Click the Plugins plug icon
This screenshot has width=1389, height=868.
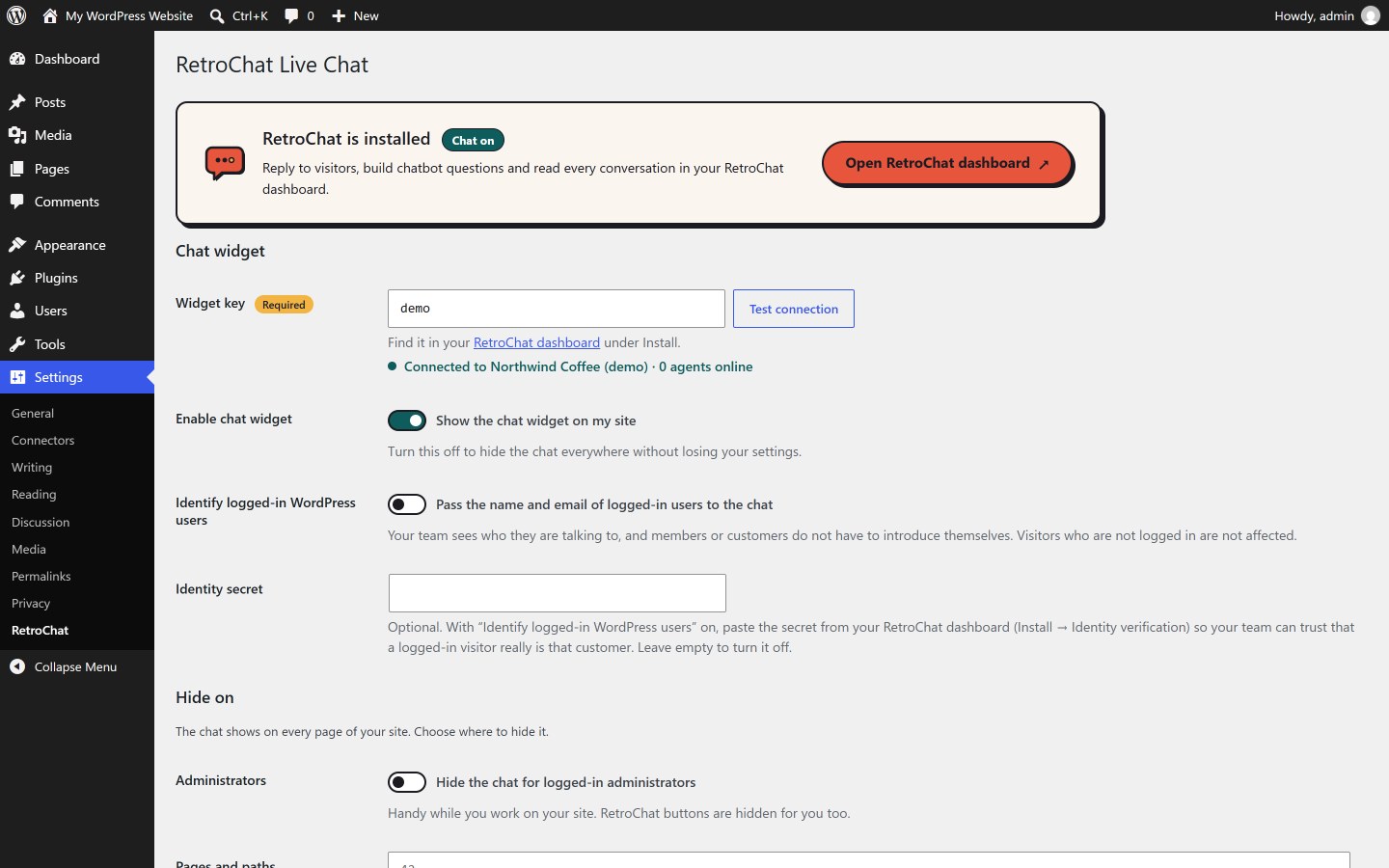pos(17,278)
